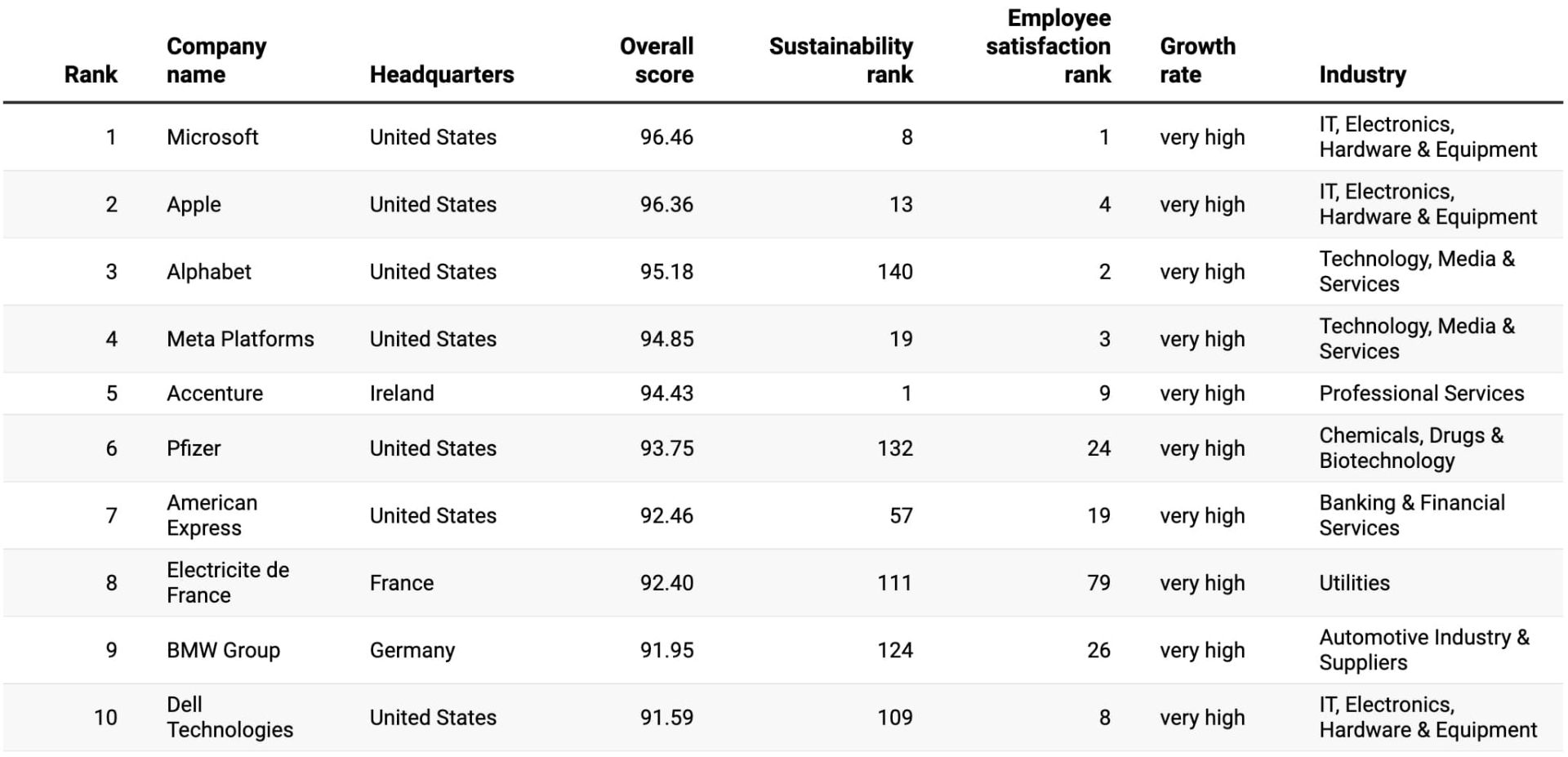Select Accenture in the company column
The image size is (1568, 757).
point(215,394)
